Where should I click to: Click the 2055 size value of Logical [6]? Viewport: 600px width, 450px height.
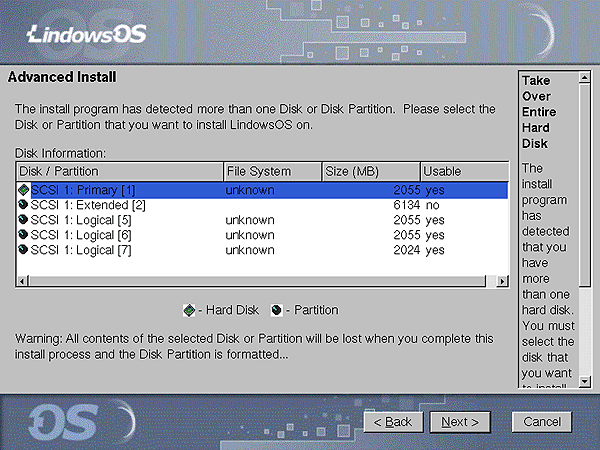(x=407, y=235)
